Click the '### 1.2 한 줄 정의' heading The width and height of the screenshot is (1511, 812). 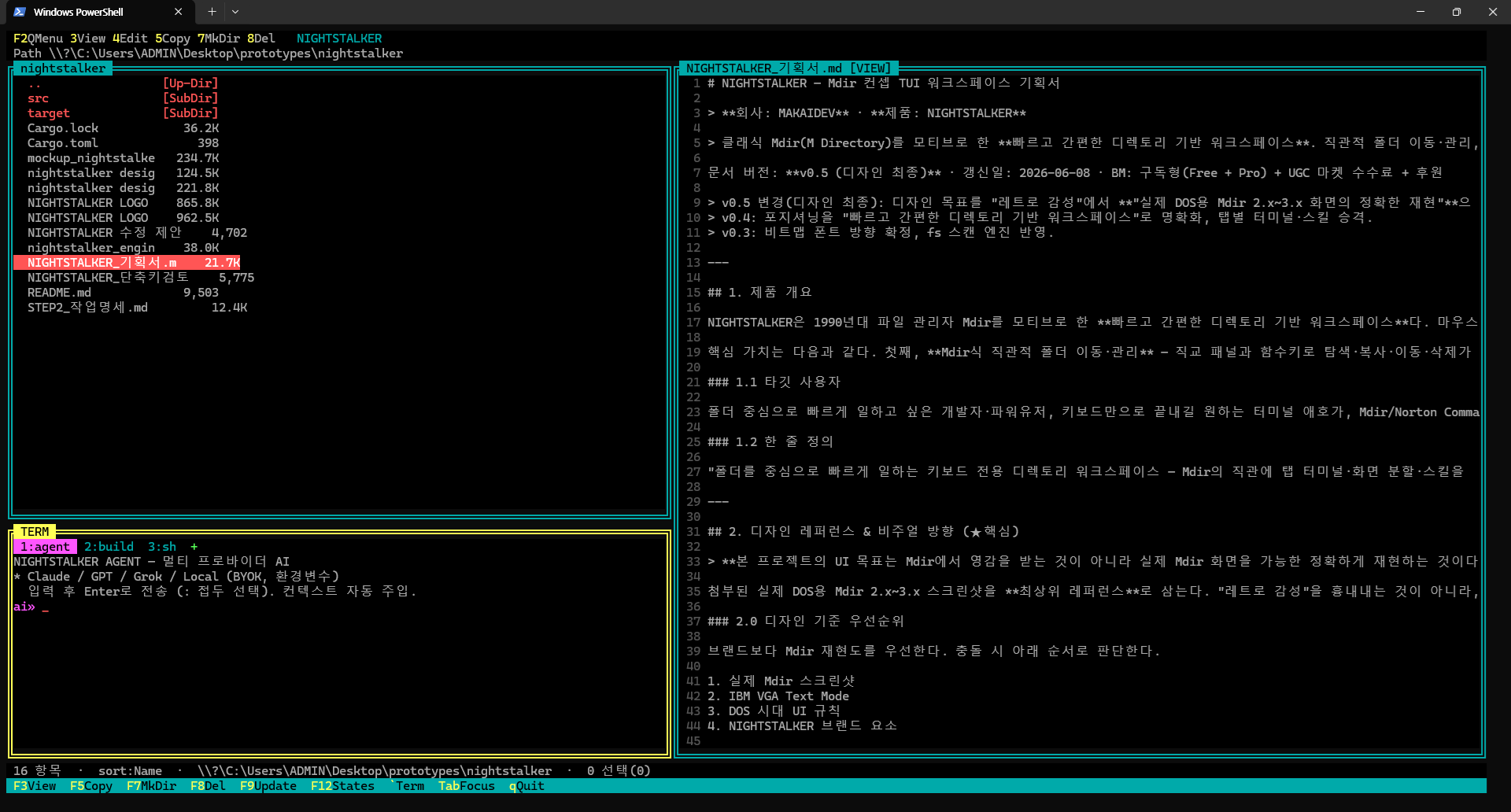click(x=770, y=442)
